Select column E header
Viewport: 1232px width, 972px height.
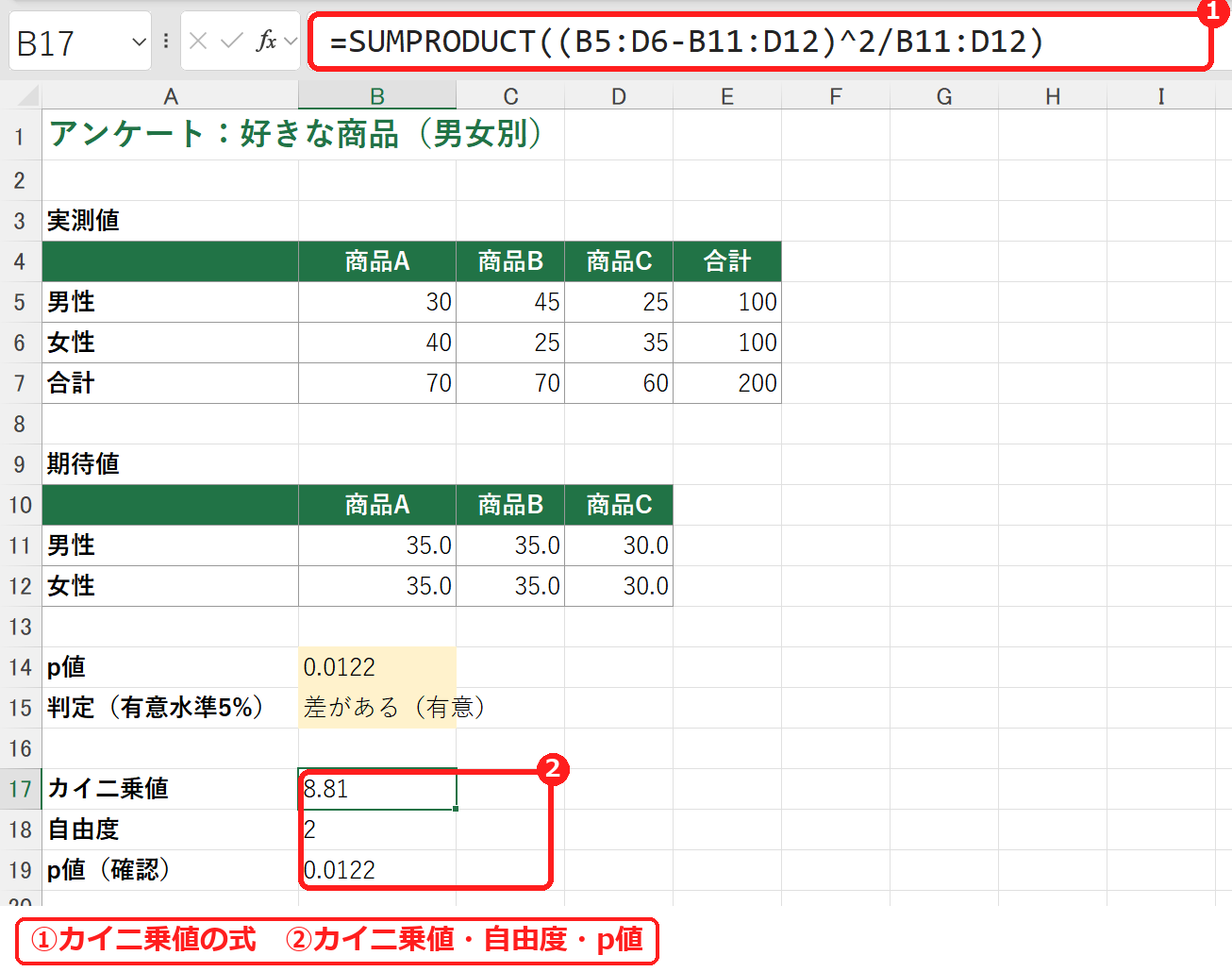pos(727,96)
